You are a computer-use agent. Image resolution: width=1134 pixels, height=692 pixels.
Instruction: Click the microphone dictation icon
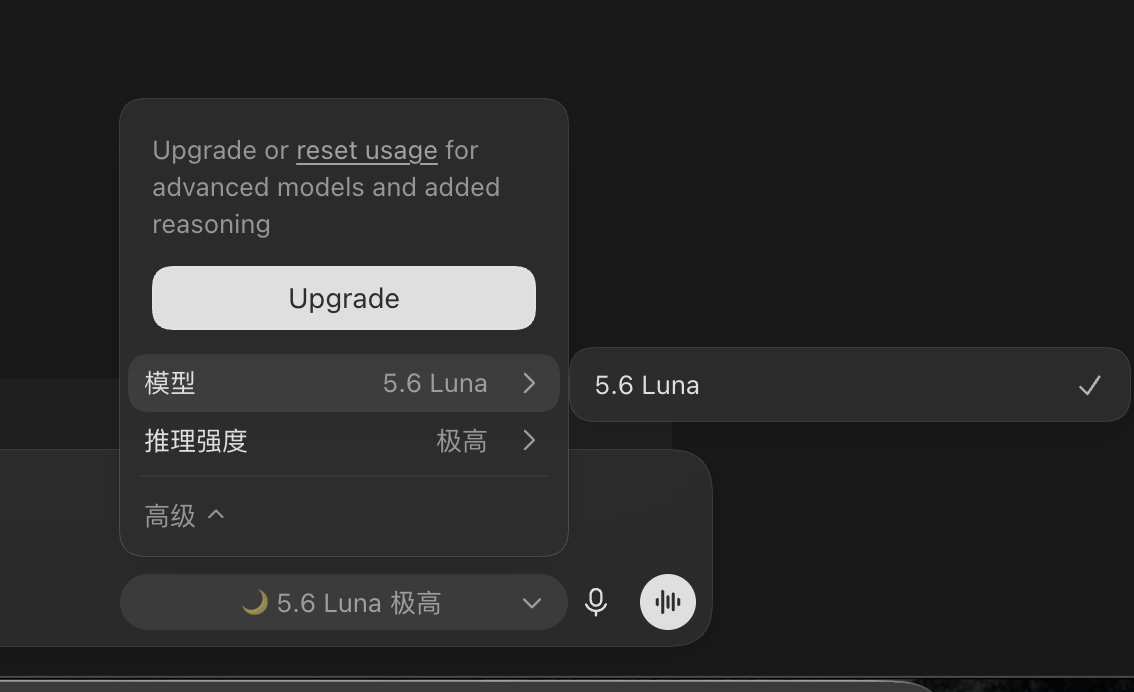[596, 602]
